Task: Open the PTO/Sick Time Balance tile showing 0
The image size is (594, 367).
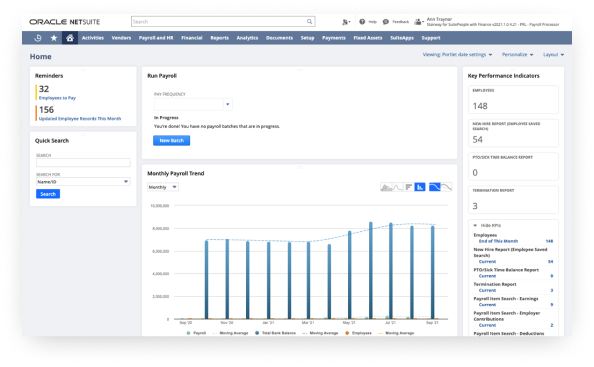Action: 513,167
